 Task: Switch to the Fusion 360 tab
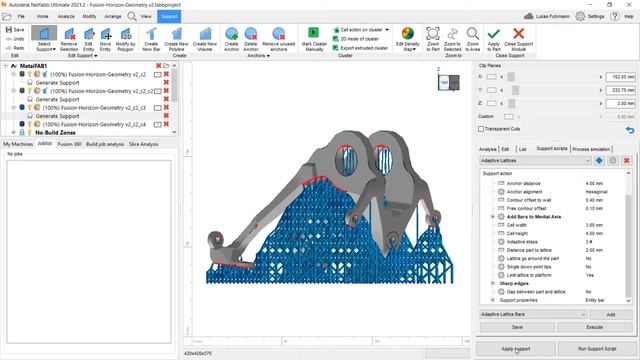pos(69,144)
